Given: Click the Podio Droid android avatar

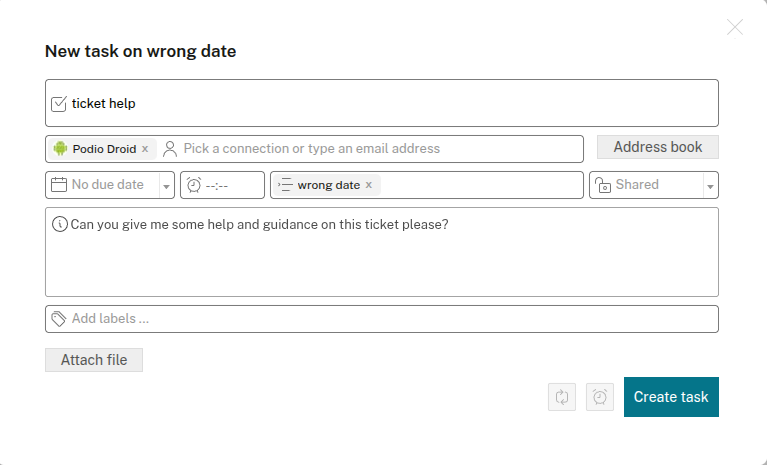Looking at the screenshot, I should click(60, 149).
